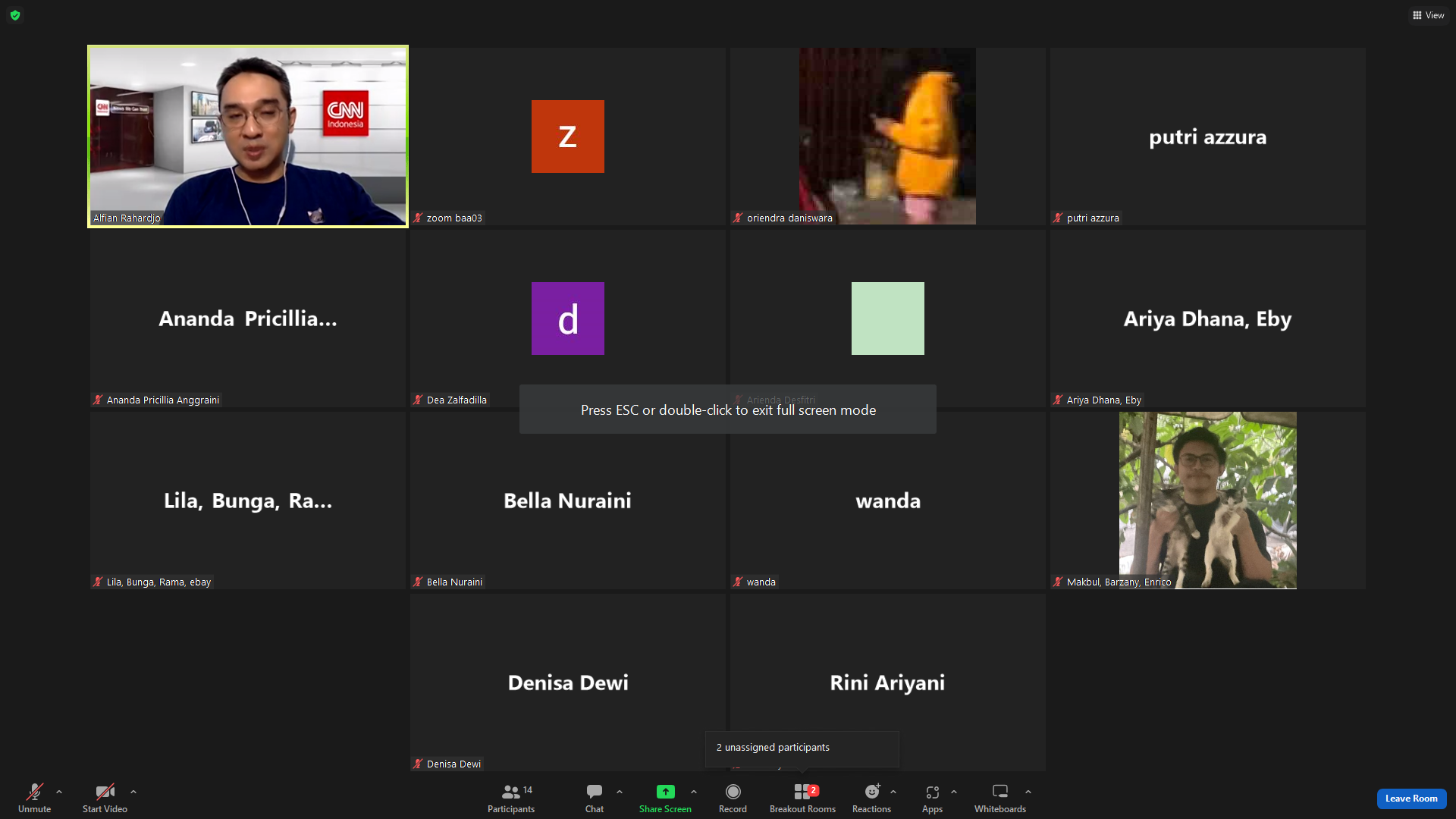Click the putri azzura participant tile

coord(1208,136)
